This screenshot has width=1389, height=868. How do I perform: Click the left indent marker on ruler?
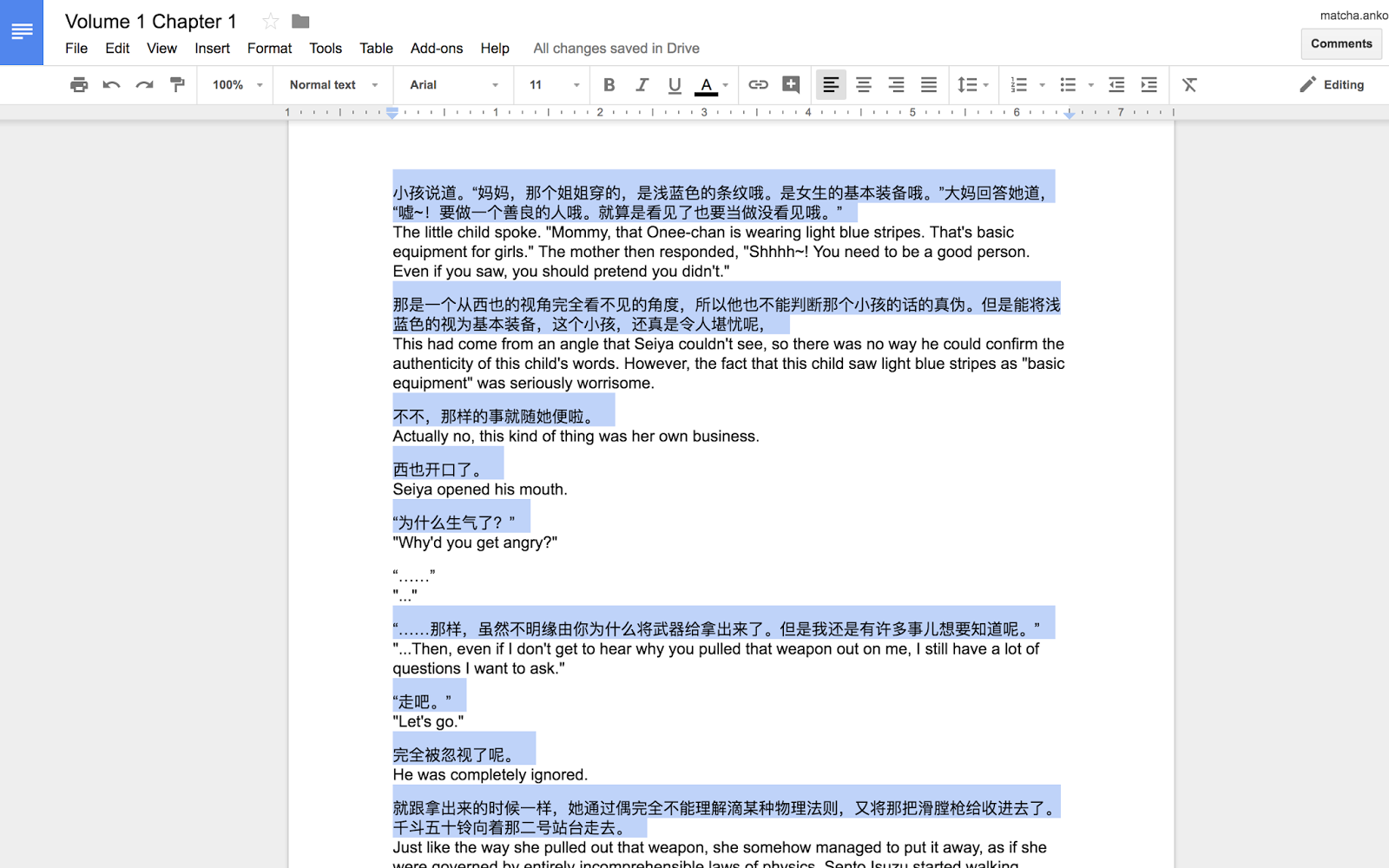pyautogui.click(x=392, y=115)
